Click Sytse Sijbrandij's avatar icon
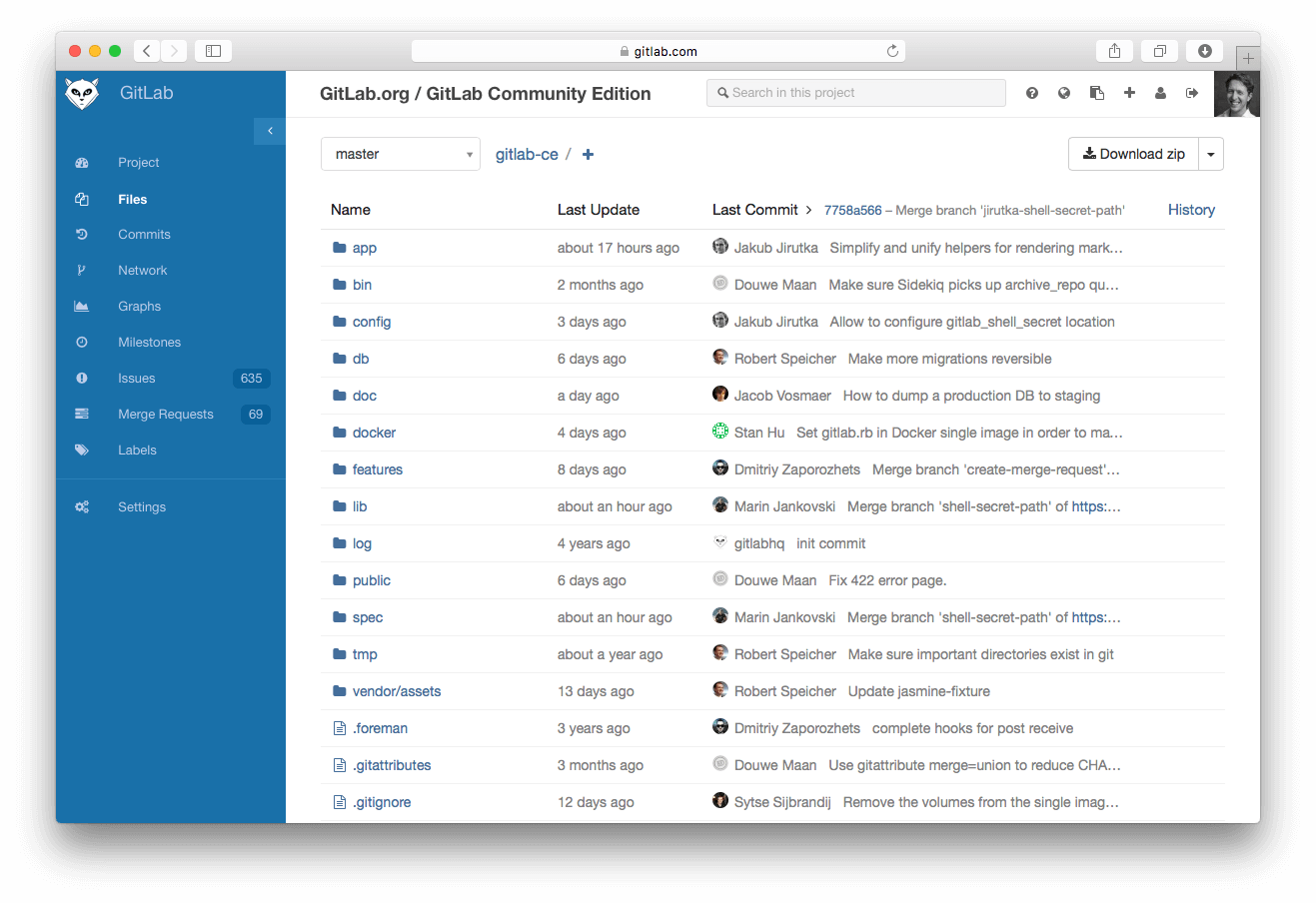1316x903 pixels. (720, 800)
